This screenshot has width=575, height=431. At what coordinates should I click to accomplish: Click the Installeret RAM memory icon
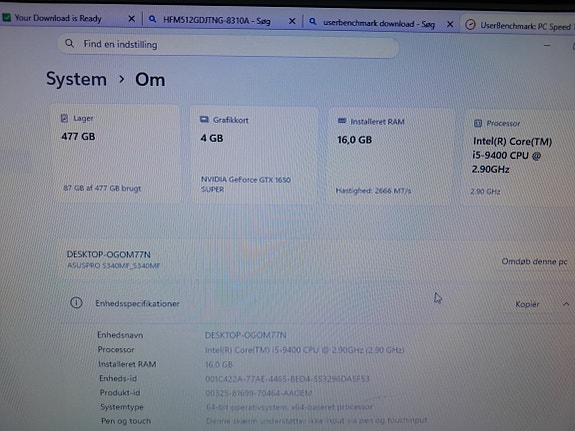[342, 121]
